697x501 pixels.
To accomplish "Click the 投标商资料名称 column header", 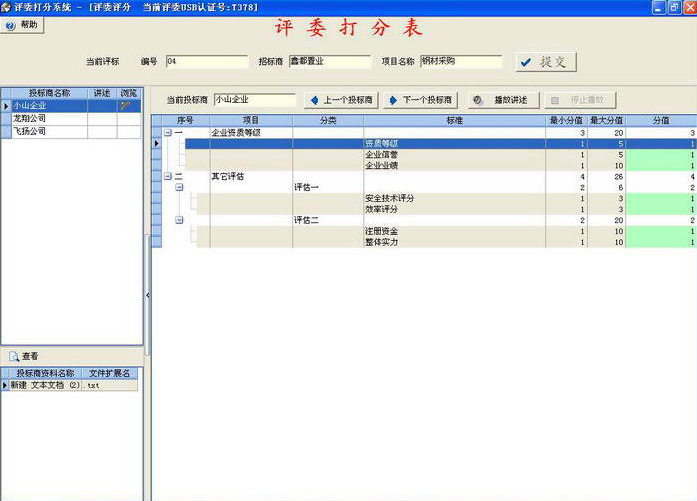I will pyautogui.click(x=45, y=373).
